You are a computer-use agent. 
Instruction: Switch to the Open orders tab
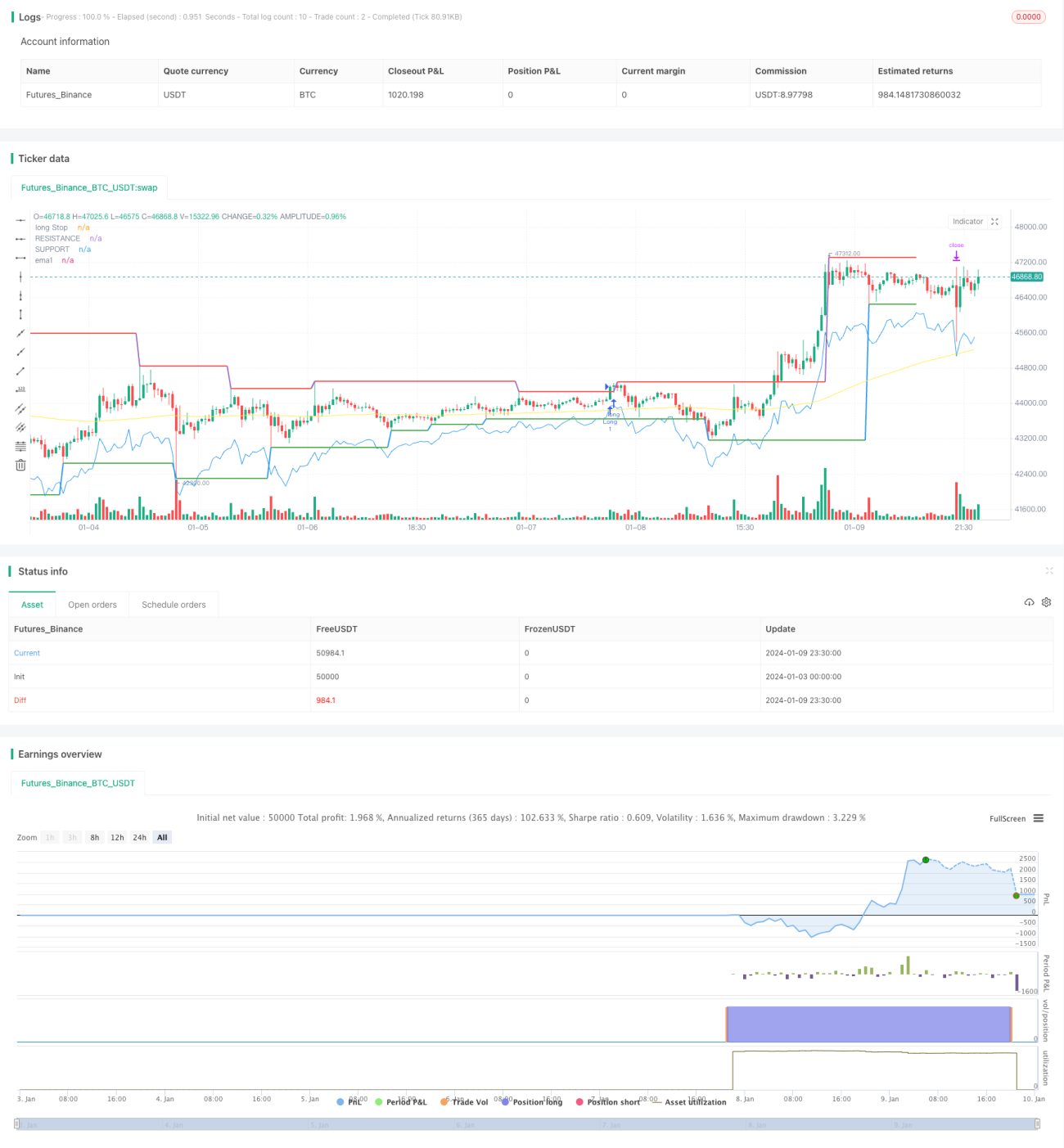pyautogui.click(x=92, y=605)
